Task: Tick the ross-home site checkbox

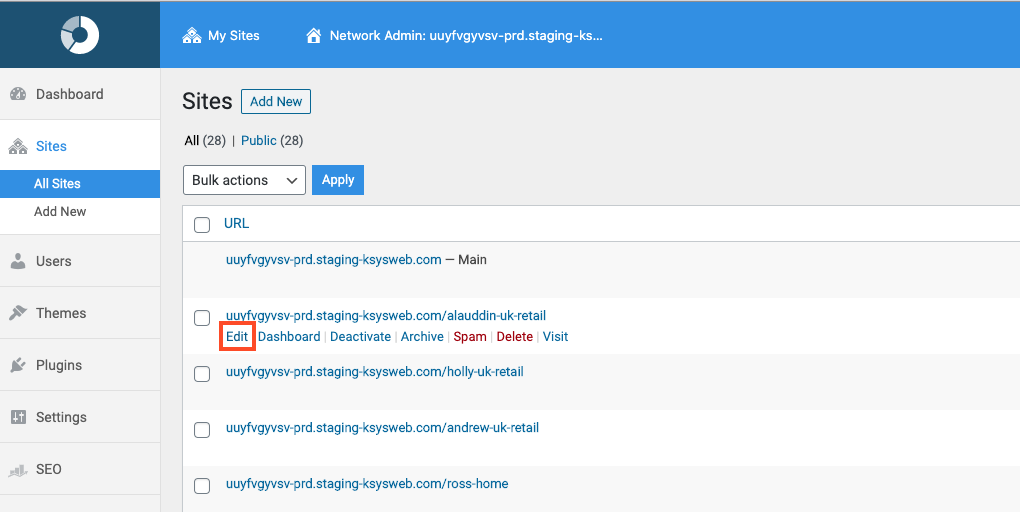Action: [202, 485]
